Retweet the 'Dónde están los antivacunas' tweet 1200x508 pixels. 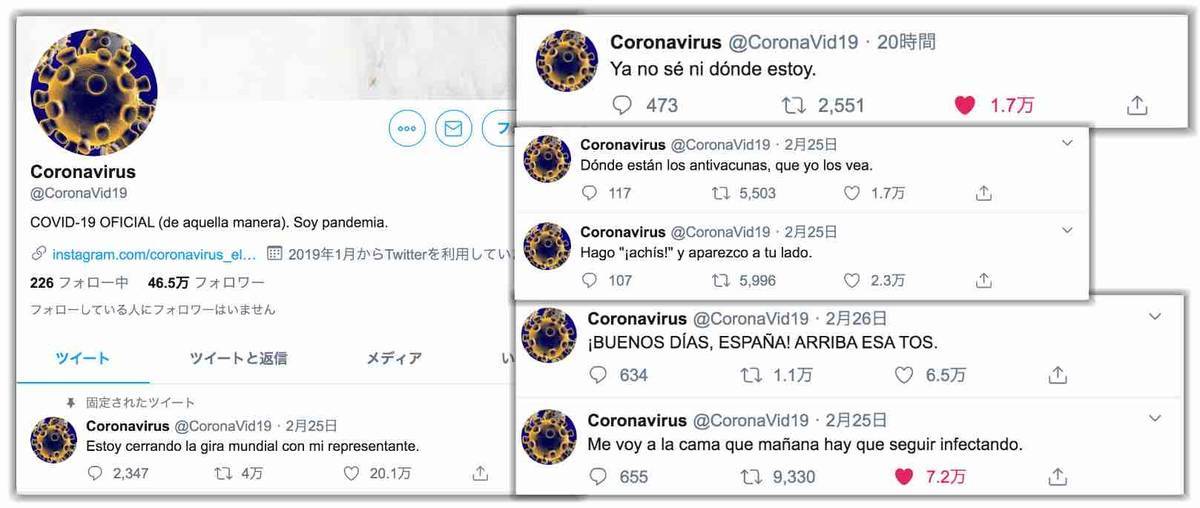coord(721,193)
